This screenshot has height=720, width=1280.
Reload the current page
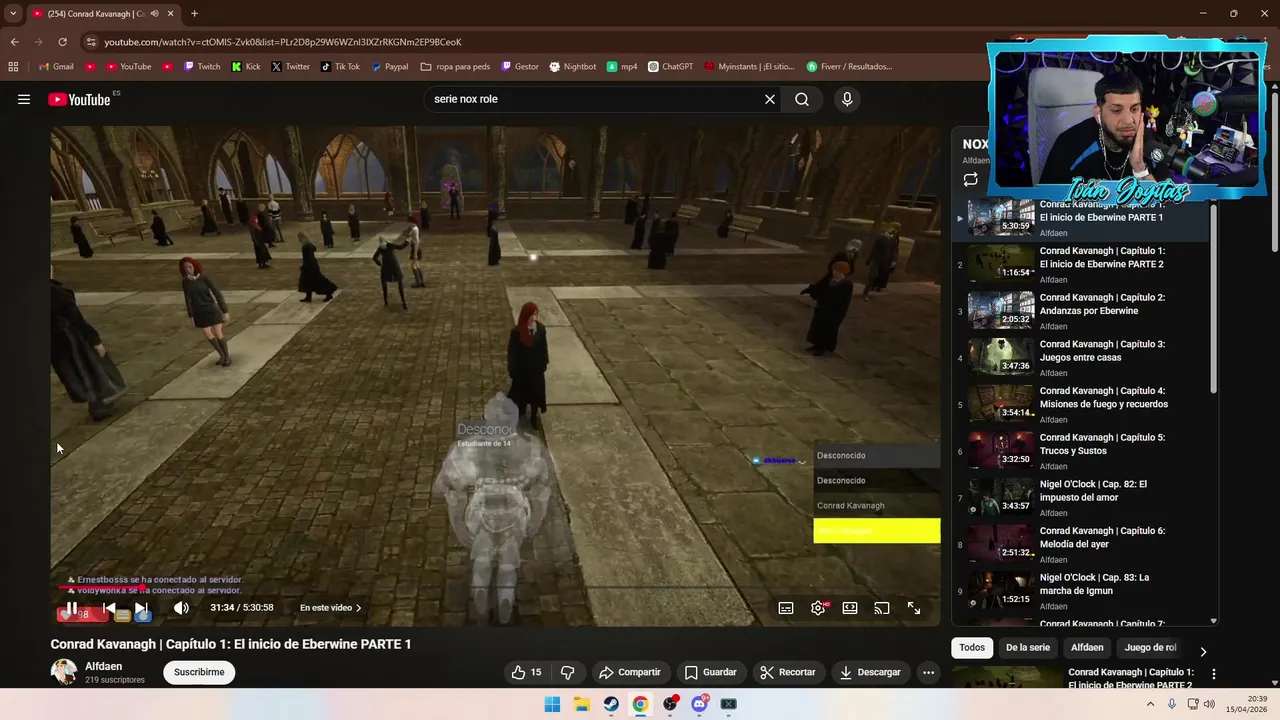62,42
